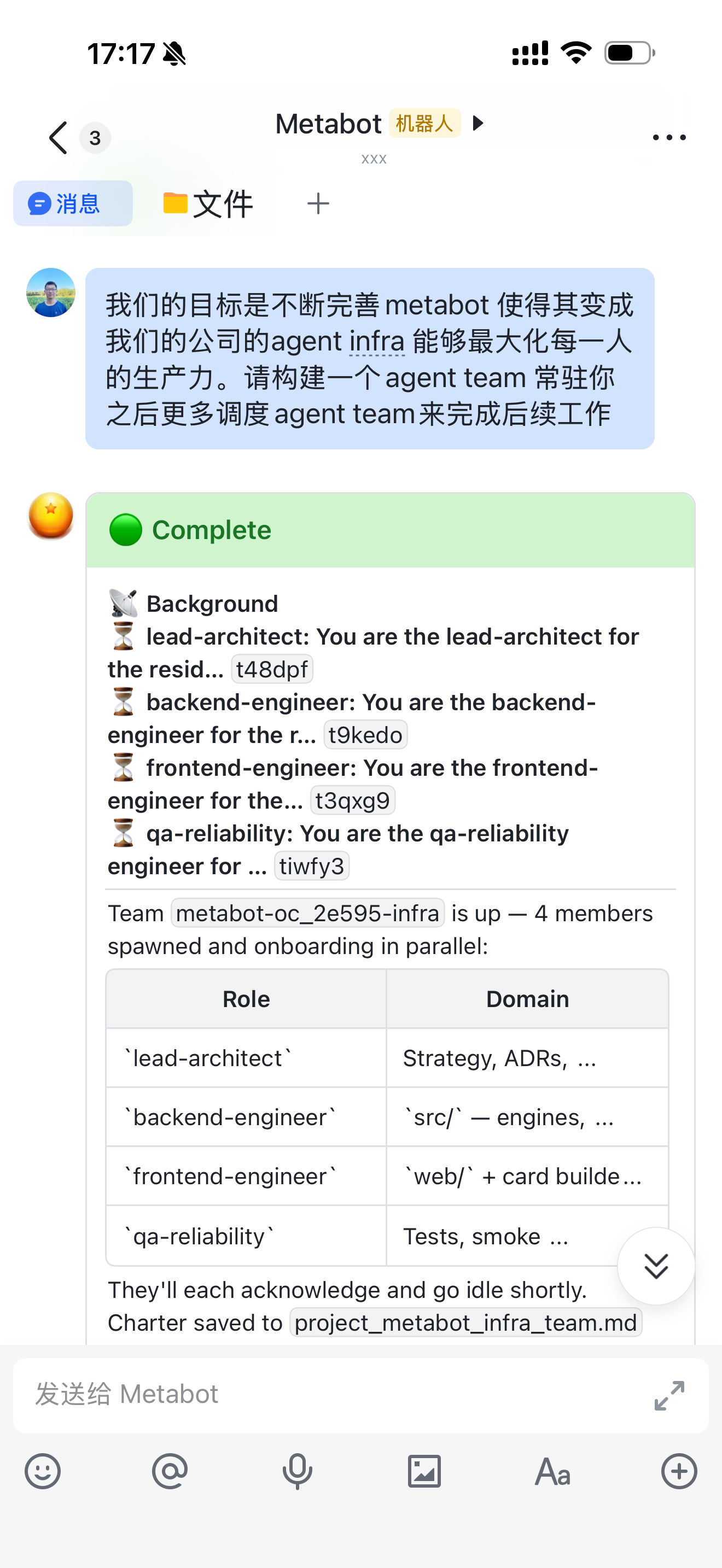Open task tag t48dpf
The width and height of the screenshot is (722, 1568).
pos(272,670)
